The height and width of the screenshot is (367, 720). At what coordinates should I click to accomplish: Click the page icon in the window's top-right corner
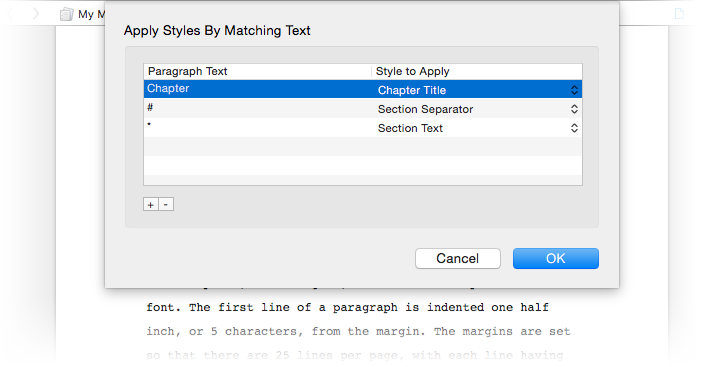click(679, 14)
